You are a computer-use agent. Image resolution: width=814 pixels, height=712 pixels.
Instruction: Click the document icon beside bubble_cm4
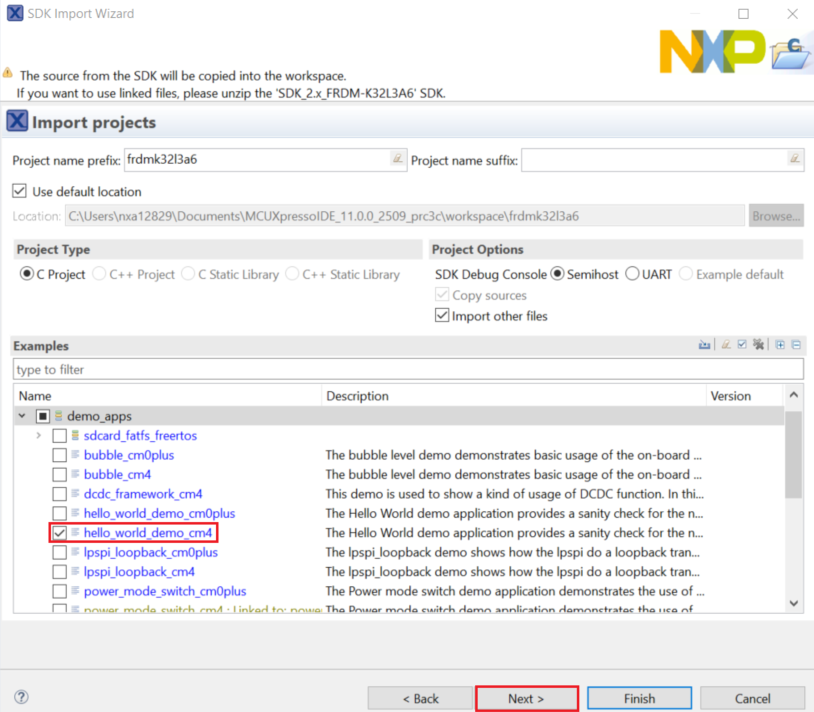pos(75,474)
